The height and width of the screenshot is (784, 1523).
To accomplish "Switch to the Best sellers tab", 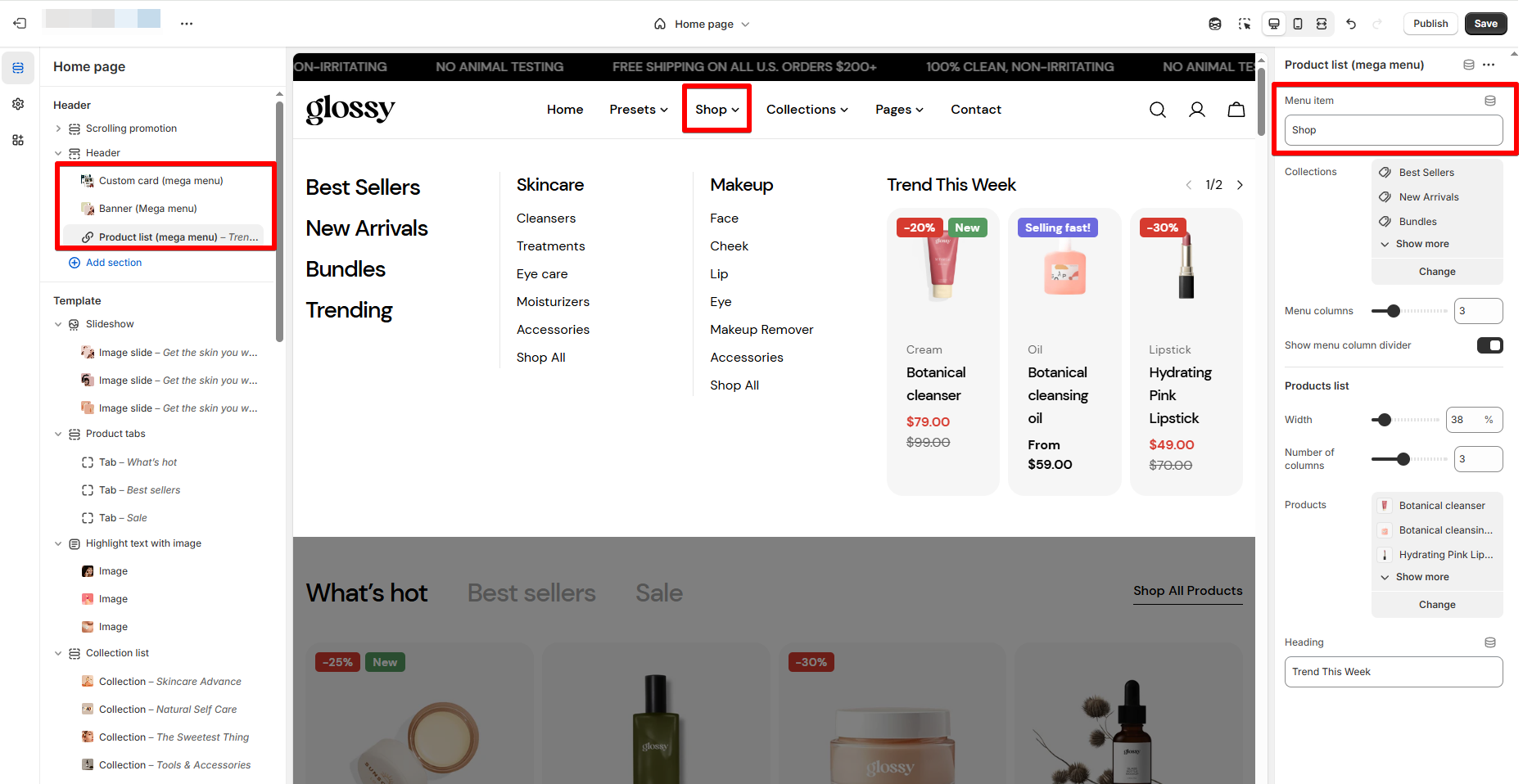I will coord(531,593).
